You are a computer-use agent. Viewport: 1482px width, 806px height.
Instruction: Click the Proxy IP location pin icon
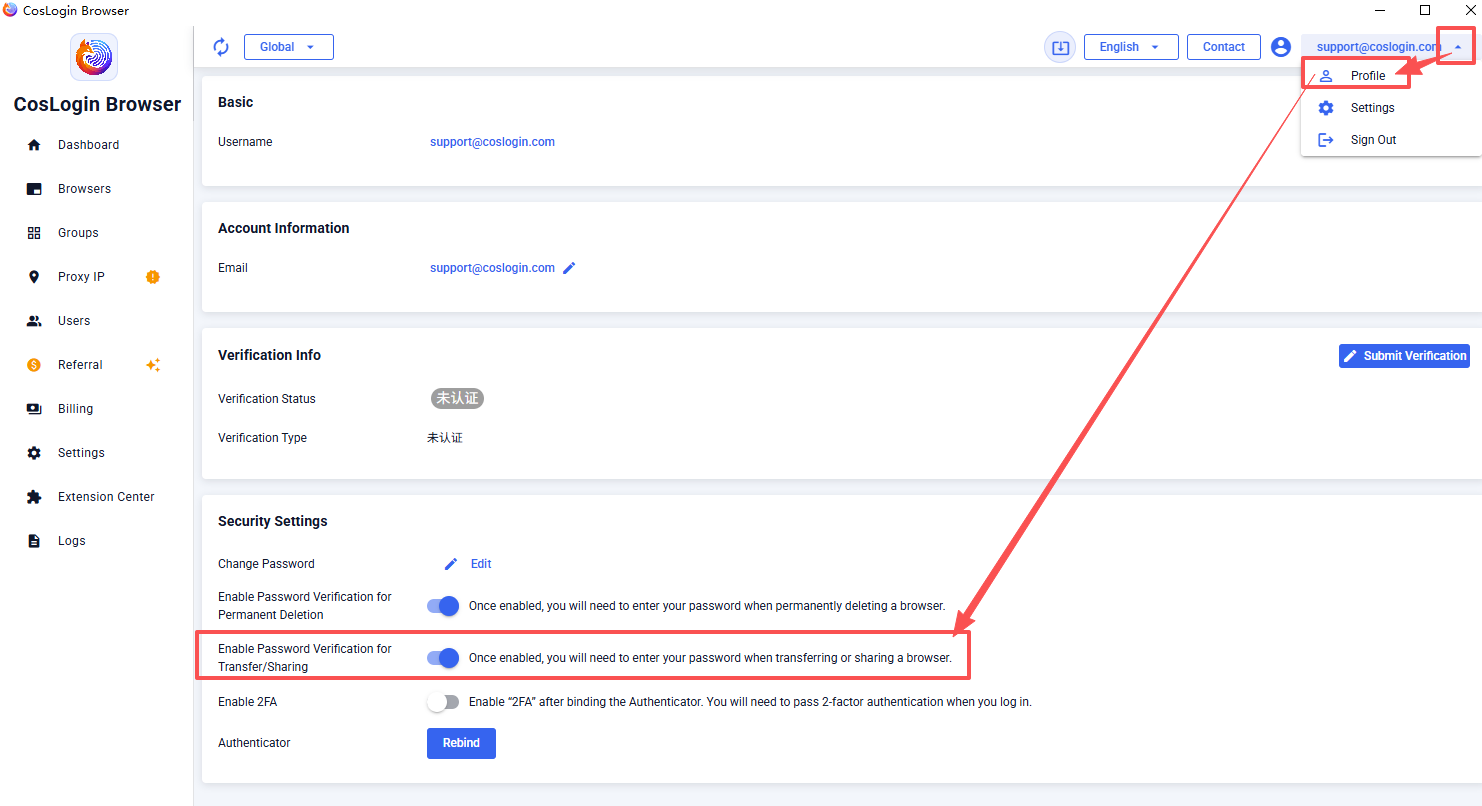pos(34,277)
